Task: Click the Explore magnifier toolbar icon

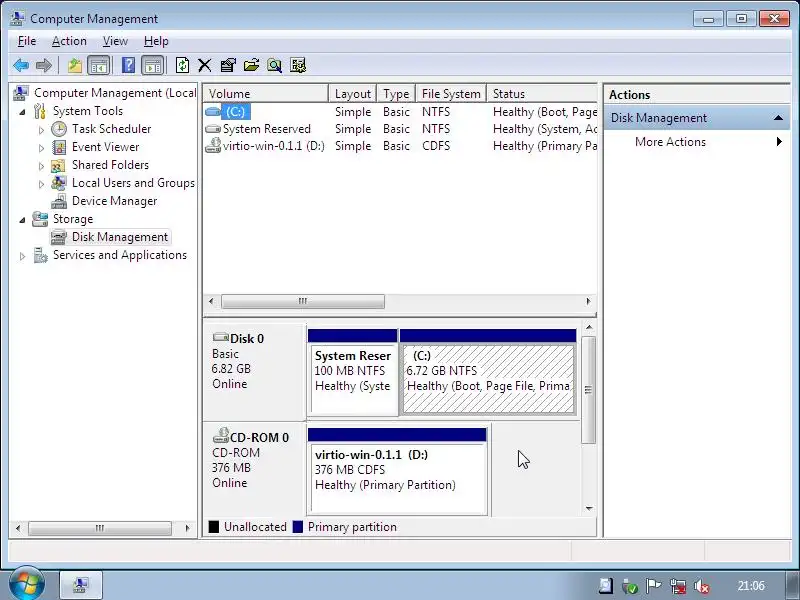Action: 274,65
